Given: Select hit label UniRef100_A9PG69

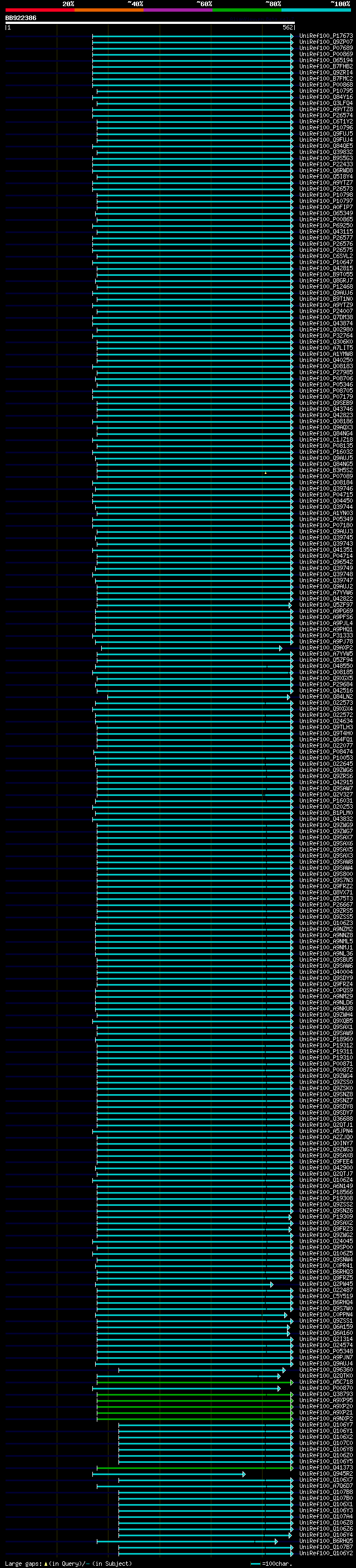Looking at the screenshot, I should [325, 611].
